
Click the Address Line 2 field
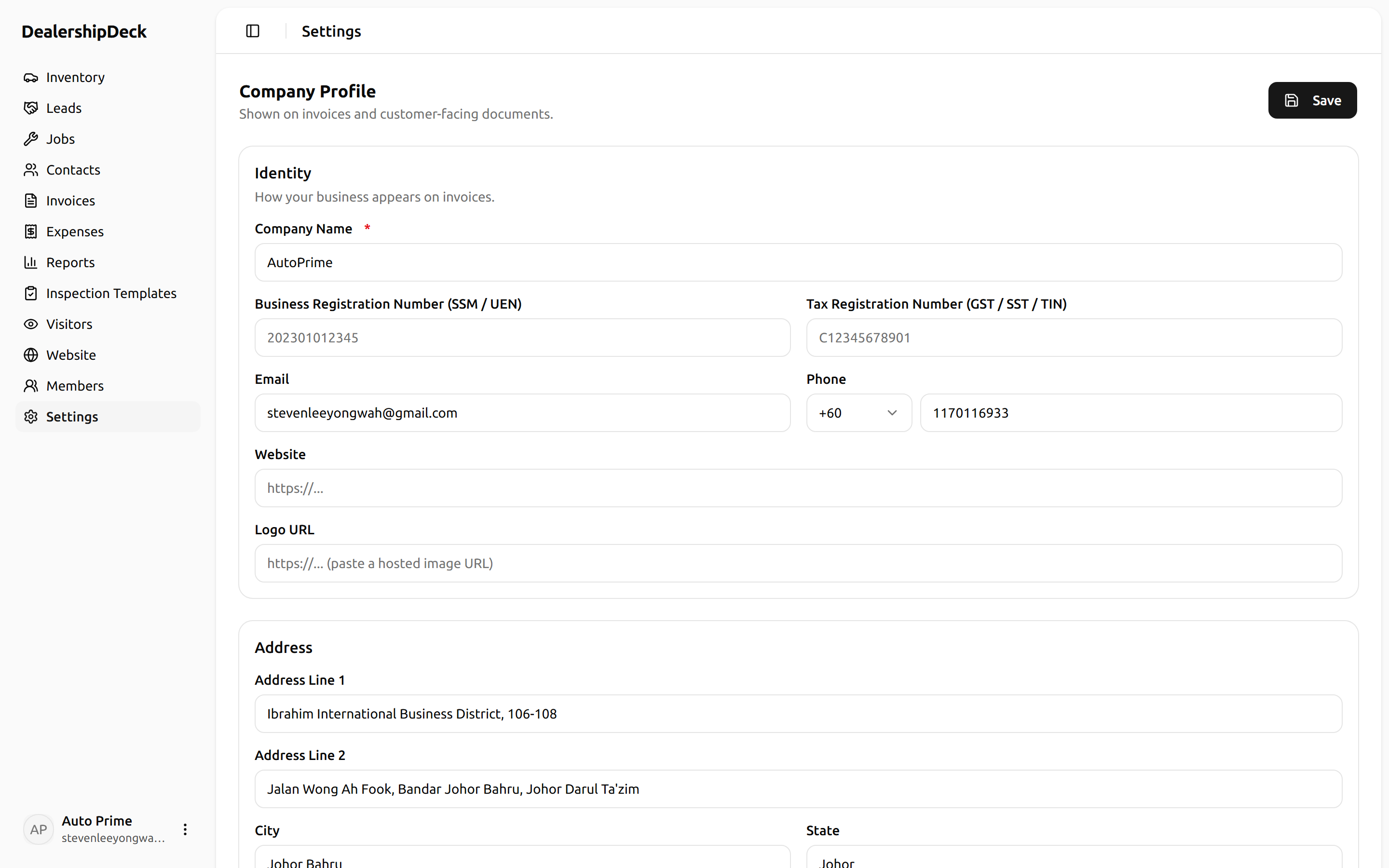pyautogui.click(x=798, y=789)
